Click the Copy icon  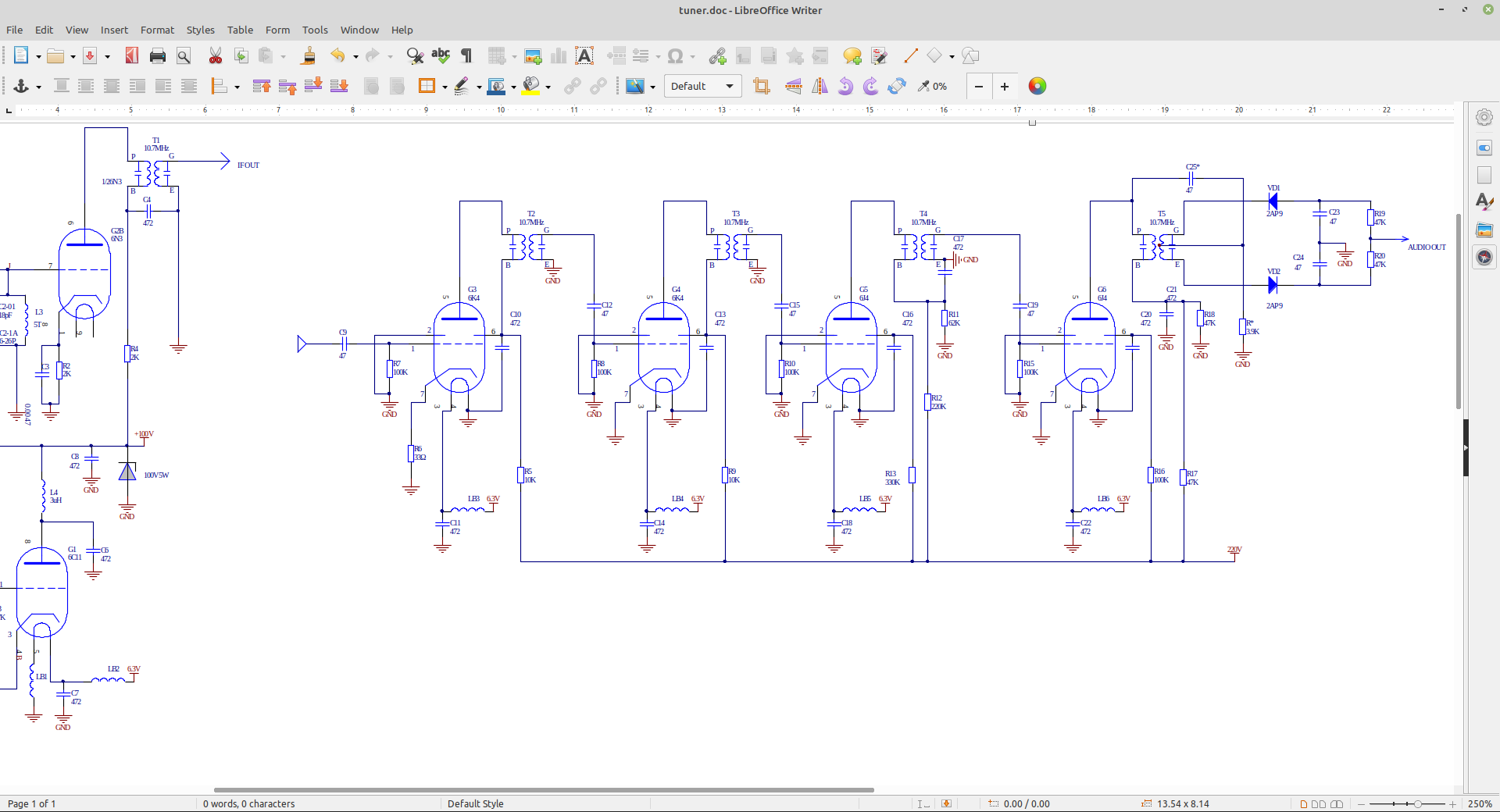click(241, 55)
